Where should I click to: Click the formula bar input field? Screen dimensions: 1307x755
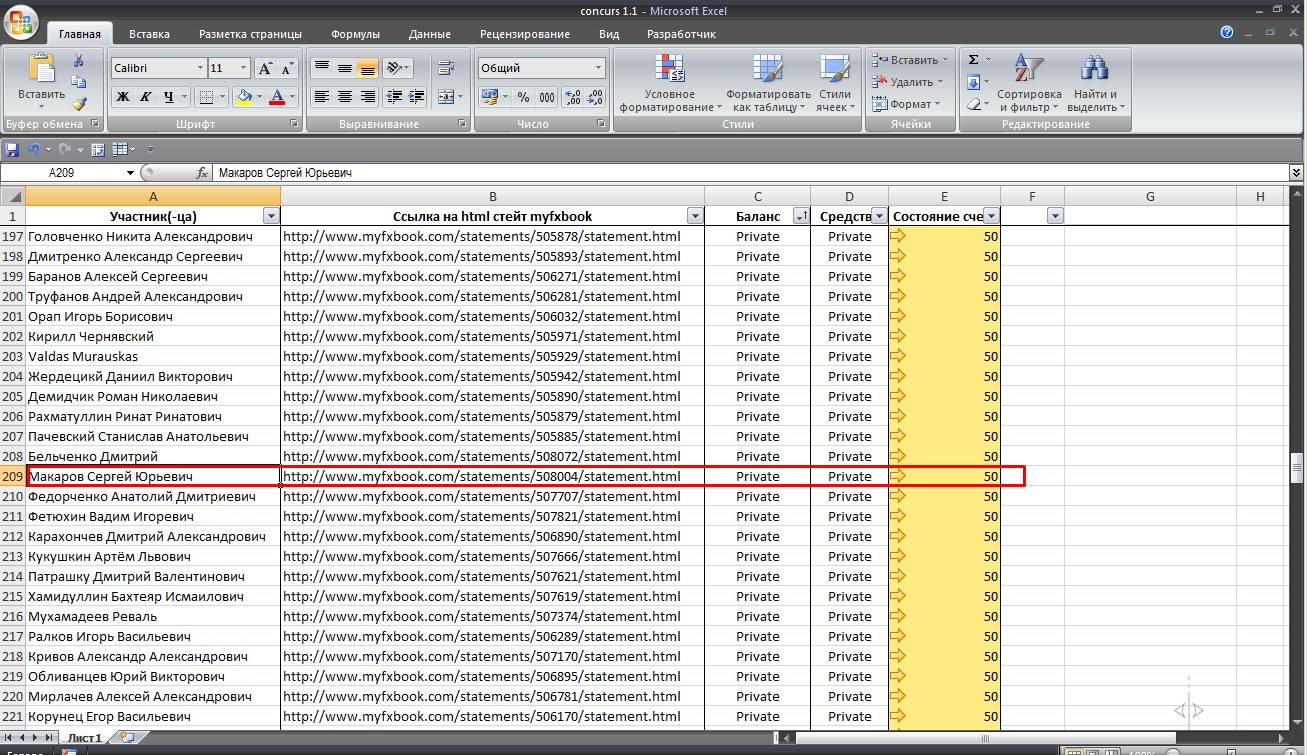750,173
